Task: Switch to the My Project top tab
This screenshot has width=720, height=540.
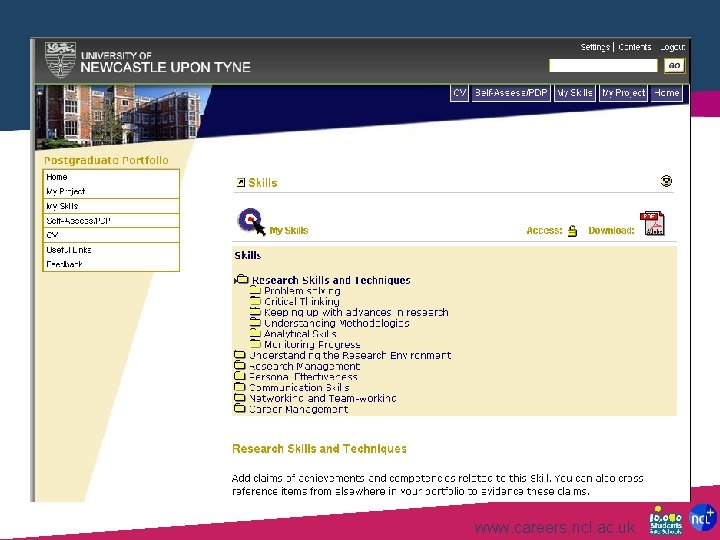Action: click(x=623, y=93)
